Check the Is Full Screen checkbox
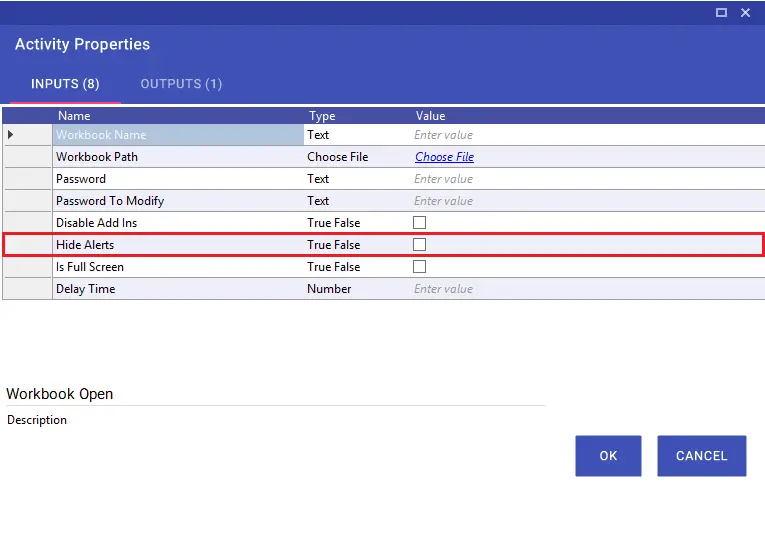The height and width of the screenshot is (543, 765). click(x=419, y=266)
